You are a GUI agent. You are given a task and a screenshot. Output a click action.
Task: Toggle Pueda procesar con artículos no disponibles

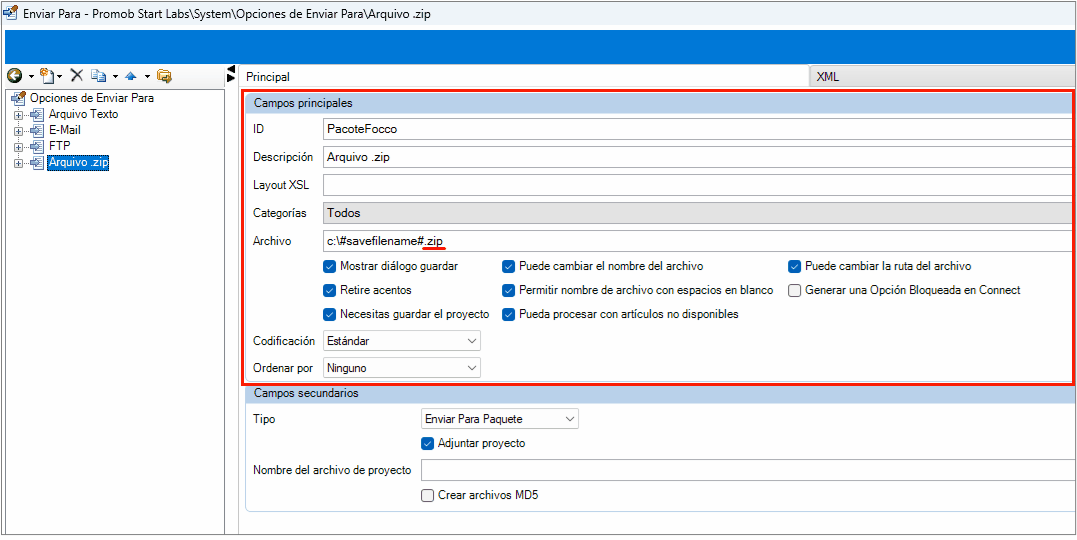508,314
